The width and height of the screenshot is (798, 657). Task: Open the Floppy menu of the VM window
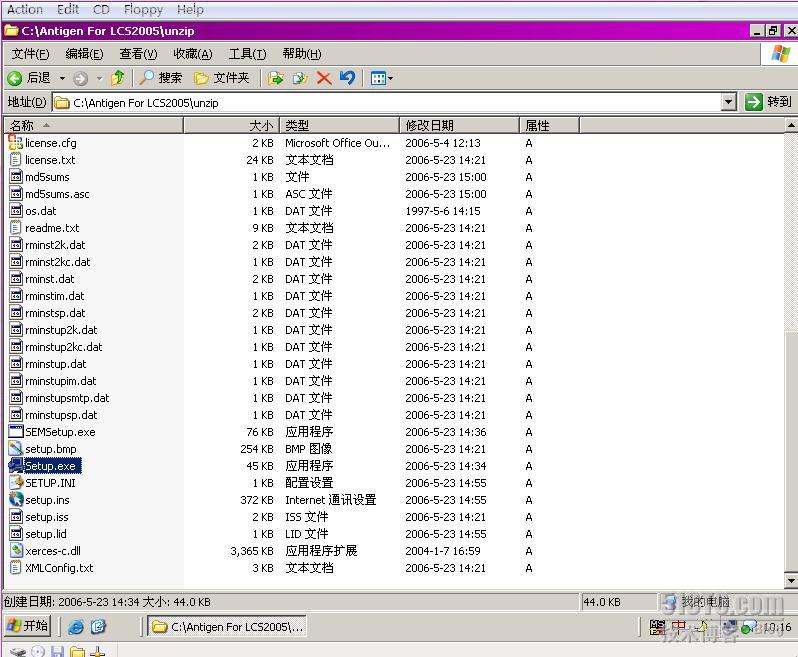click(143, 9)
